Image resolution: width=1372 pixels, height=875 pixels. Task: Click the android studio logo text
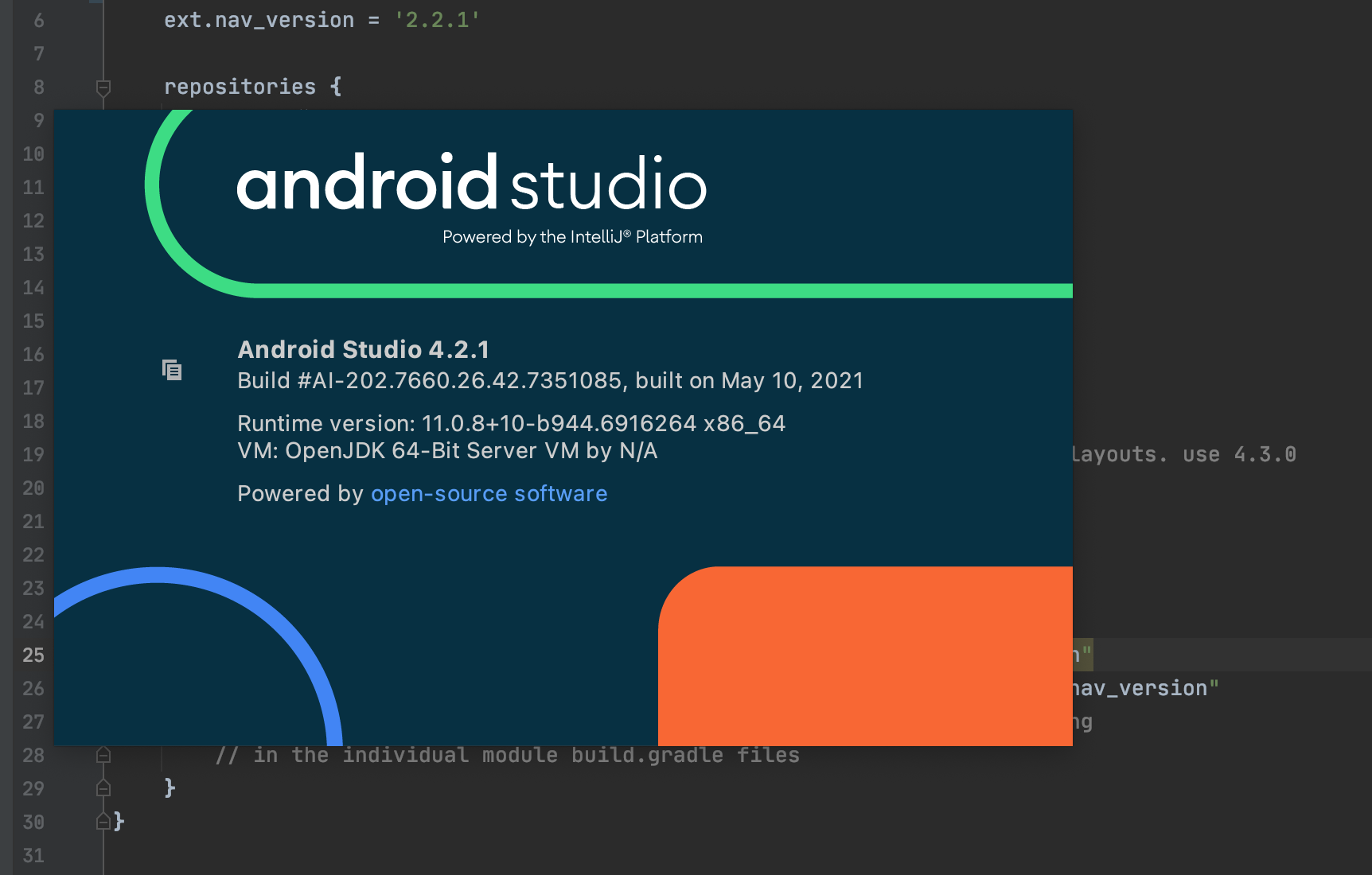pyautogui.click(x=471, y=184)
